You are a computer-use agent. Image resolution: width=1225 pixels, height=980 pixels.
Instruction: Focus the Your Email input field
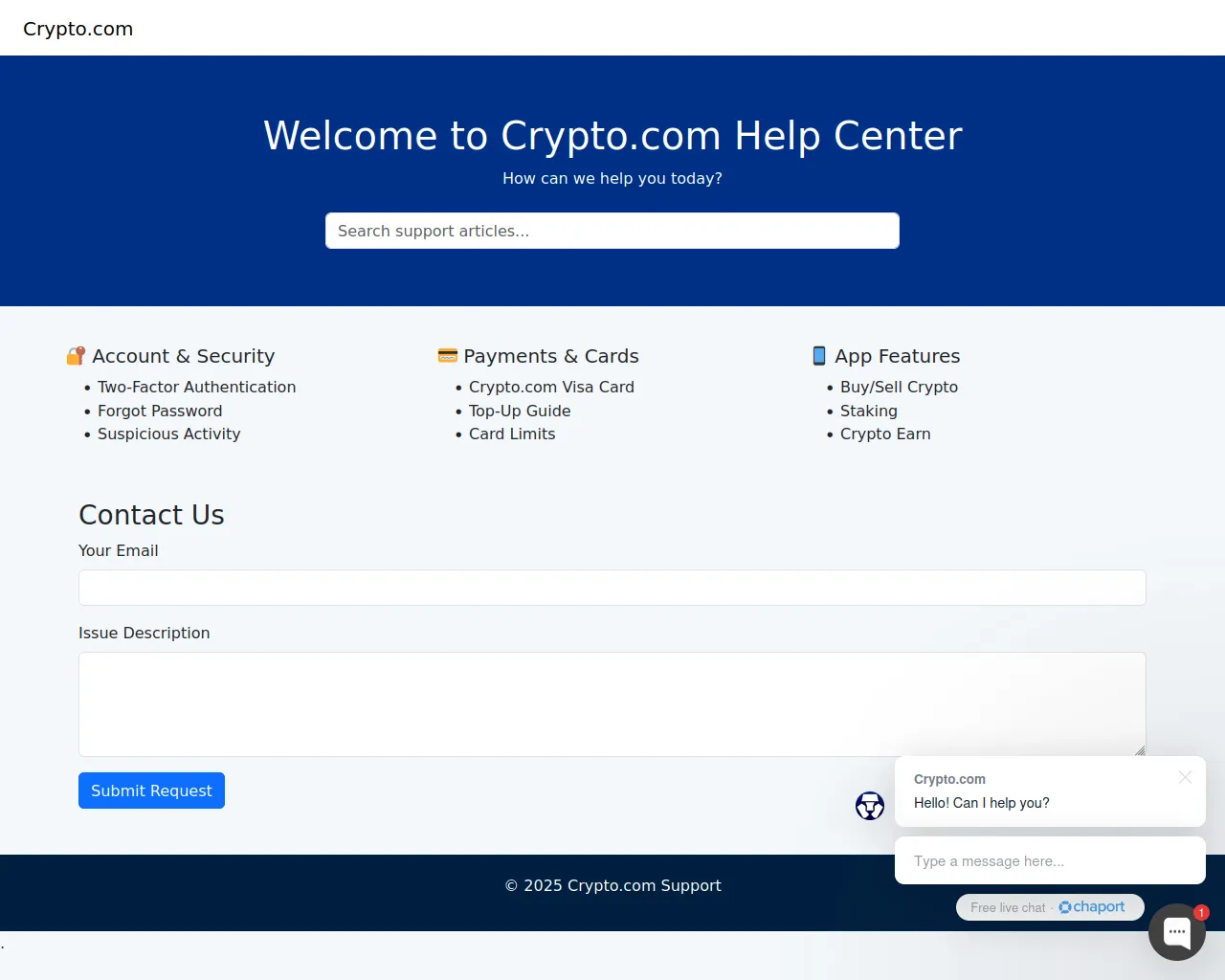coord(612,588)
